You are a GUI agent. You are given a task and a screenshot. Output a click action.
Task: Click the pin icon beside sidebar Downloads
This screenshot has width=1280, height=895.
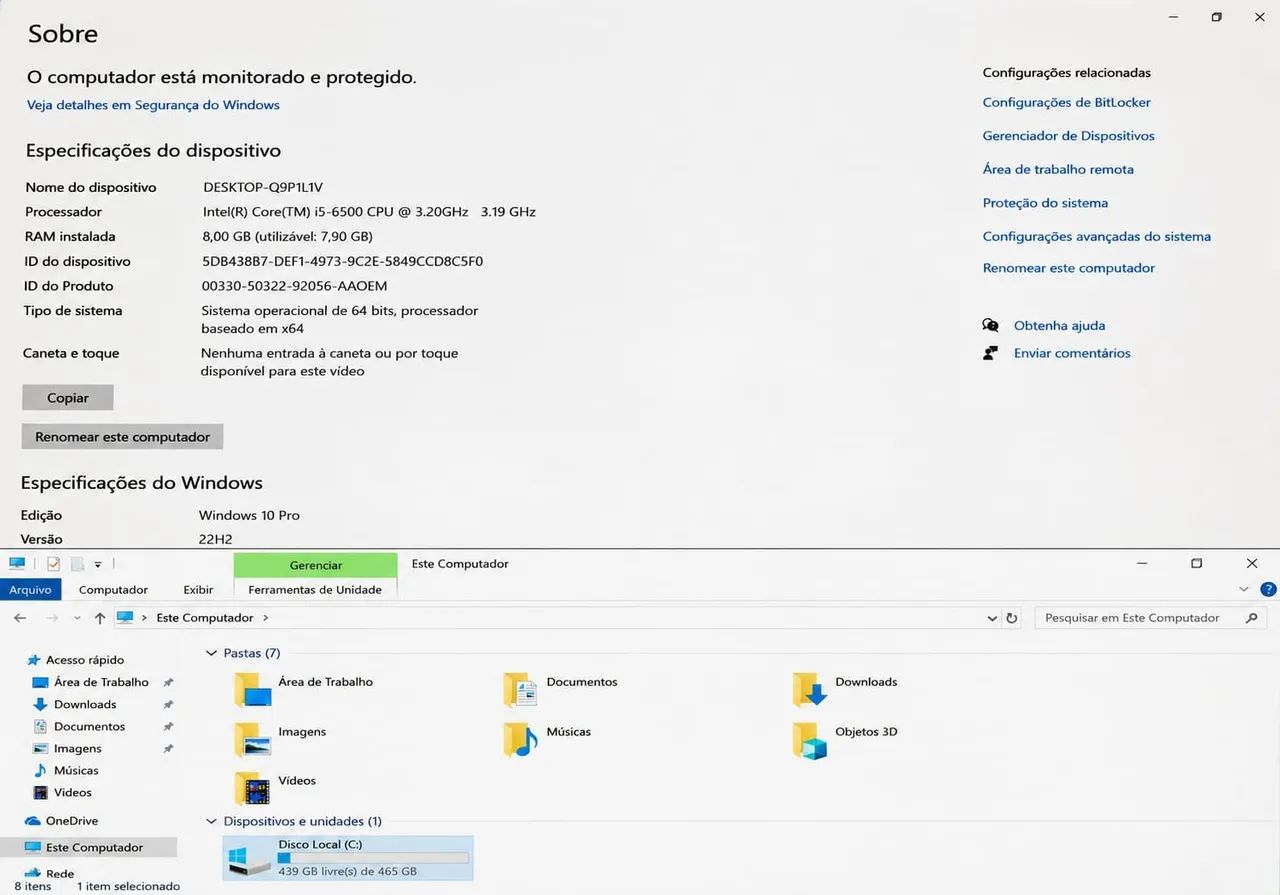pyautogui.click(x=168, y=704)
